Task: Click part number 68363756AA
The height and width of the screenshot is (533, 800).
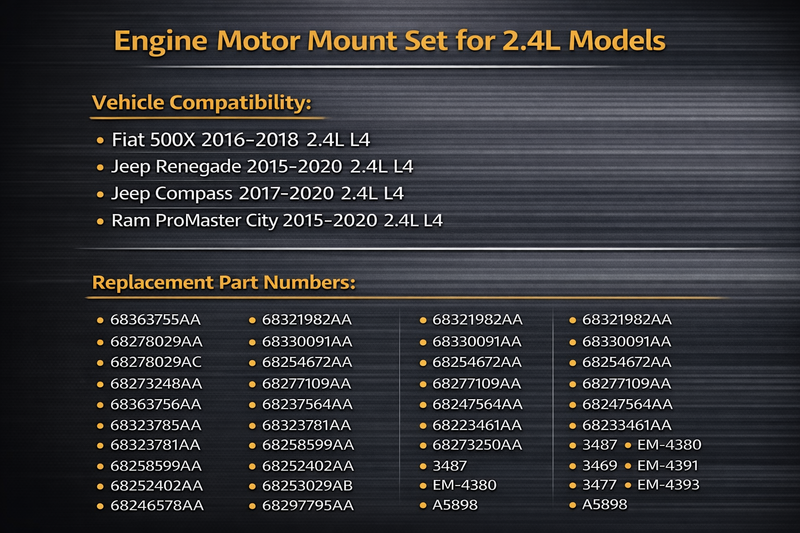Action: tap(156, 404)
